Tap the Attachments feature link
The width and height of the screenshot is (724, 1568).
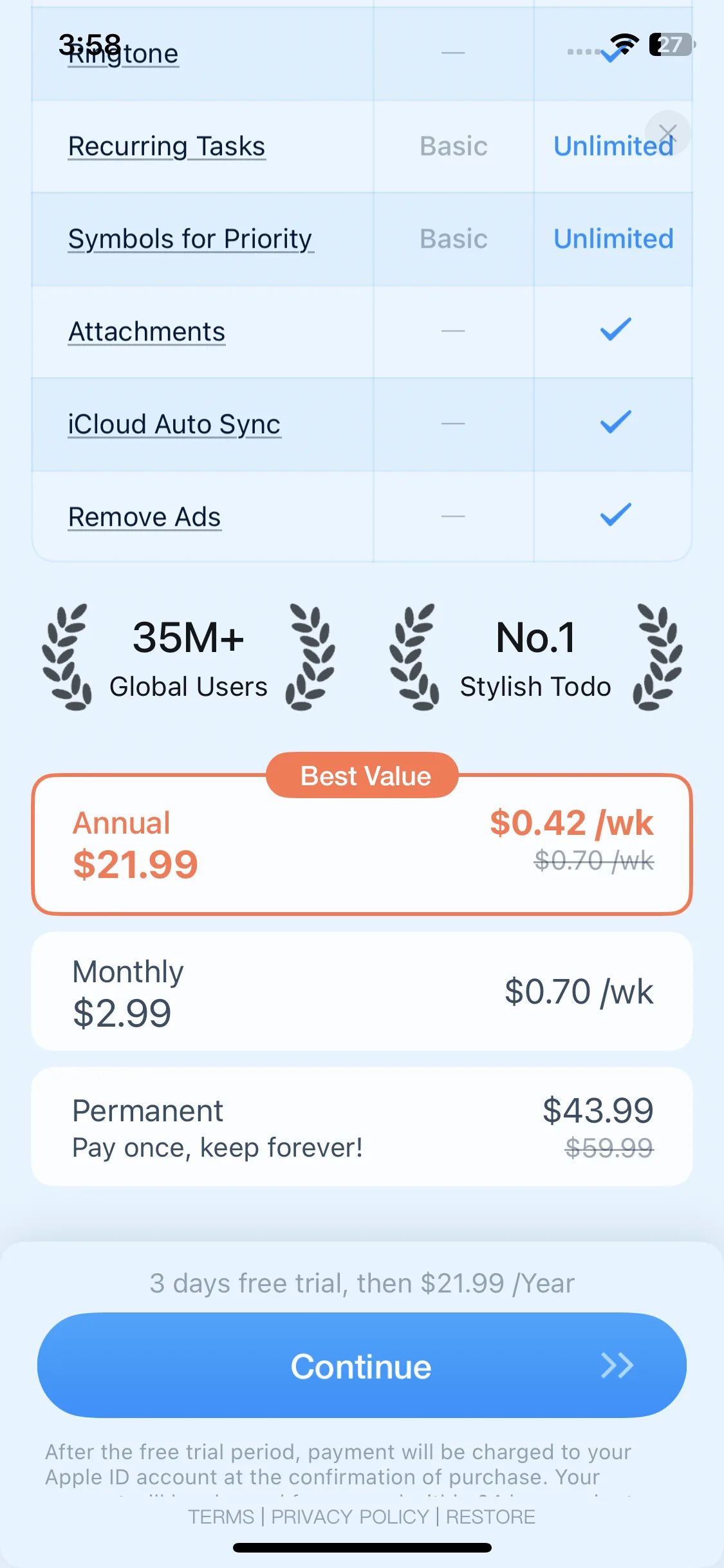pos(147,332)
